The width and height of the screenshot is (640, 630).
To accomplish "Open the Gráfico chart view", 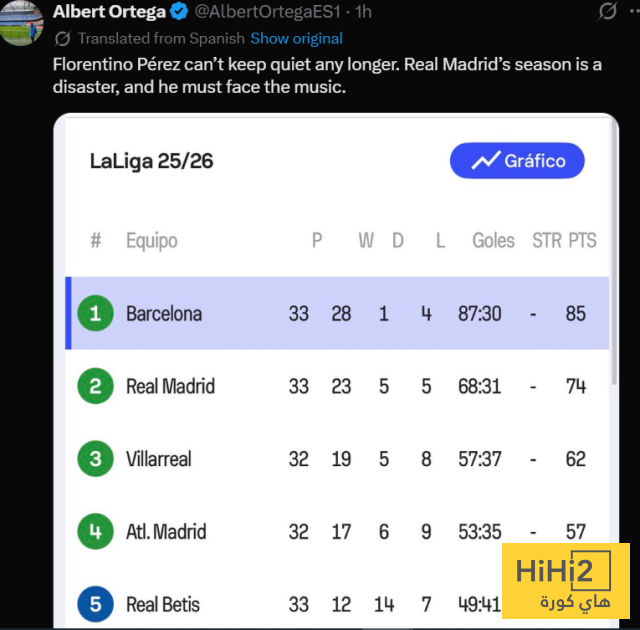I will [x=517, y=161].
